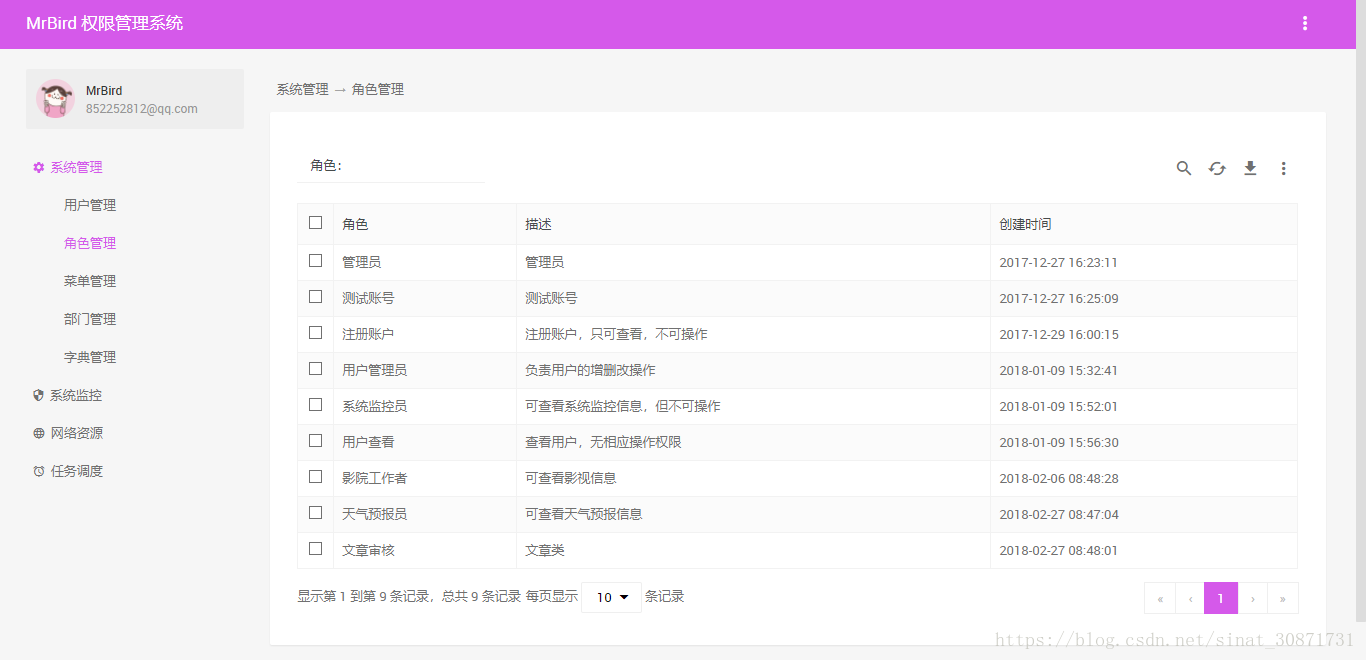
Task: Open 菜单管理 in the sidebar
Action: (x=90, y=281)
